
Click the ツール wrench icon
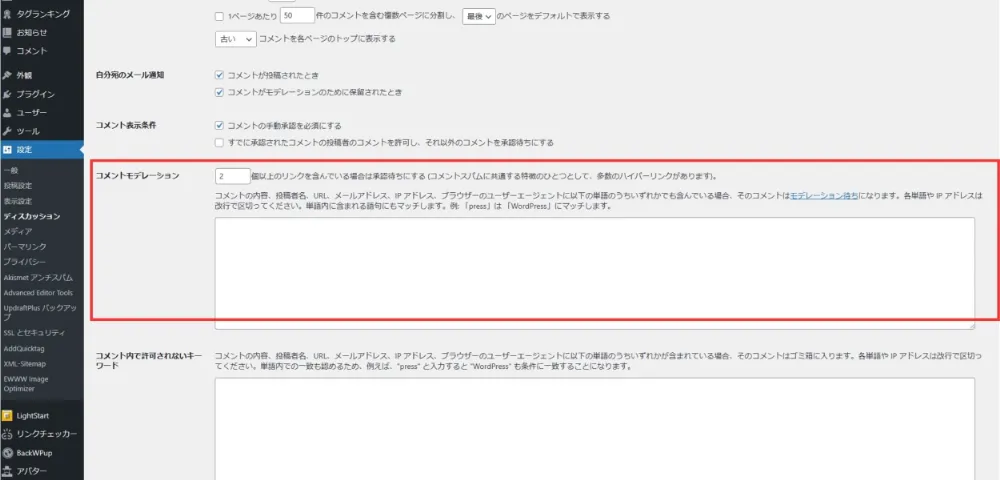[7, 131]
